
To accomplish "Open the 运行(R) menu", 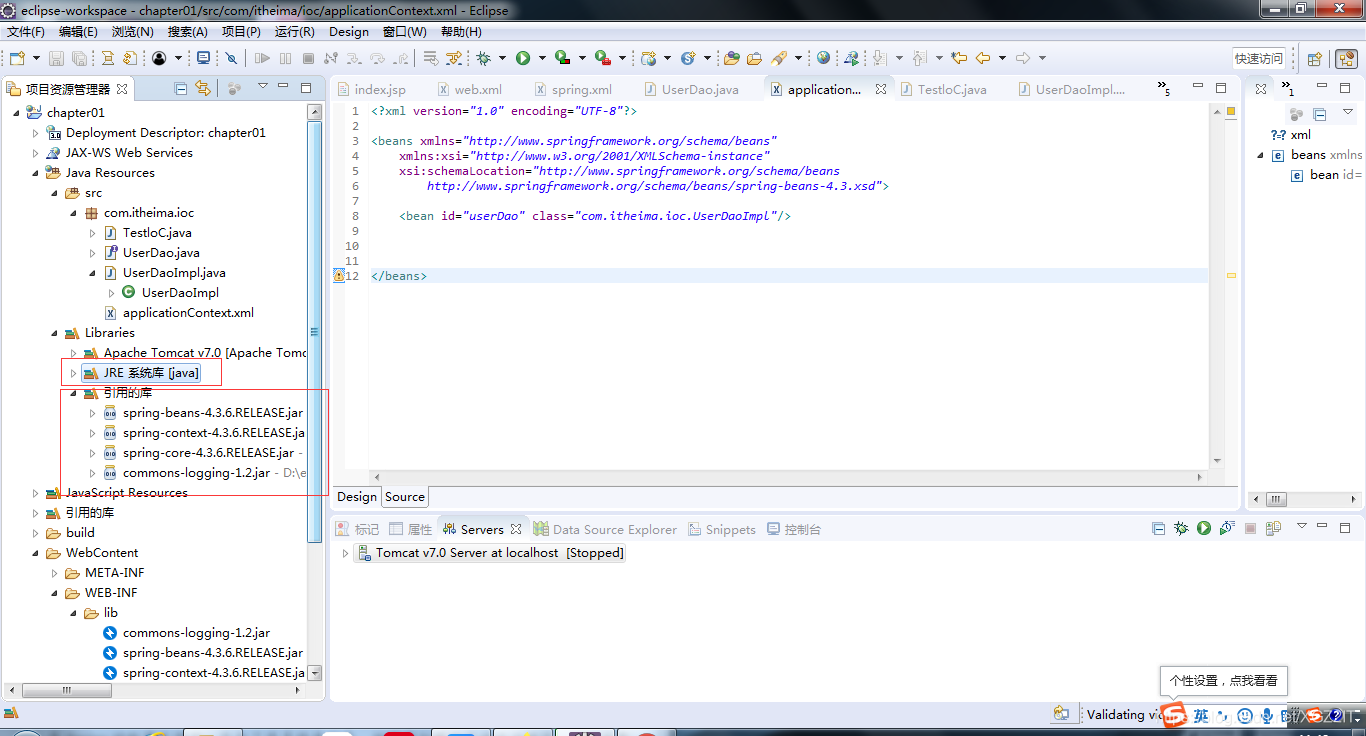I will click(295, 32).
